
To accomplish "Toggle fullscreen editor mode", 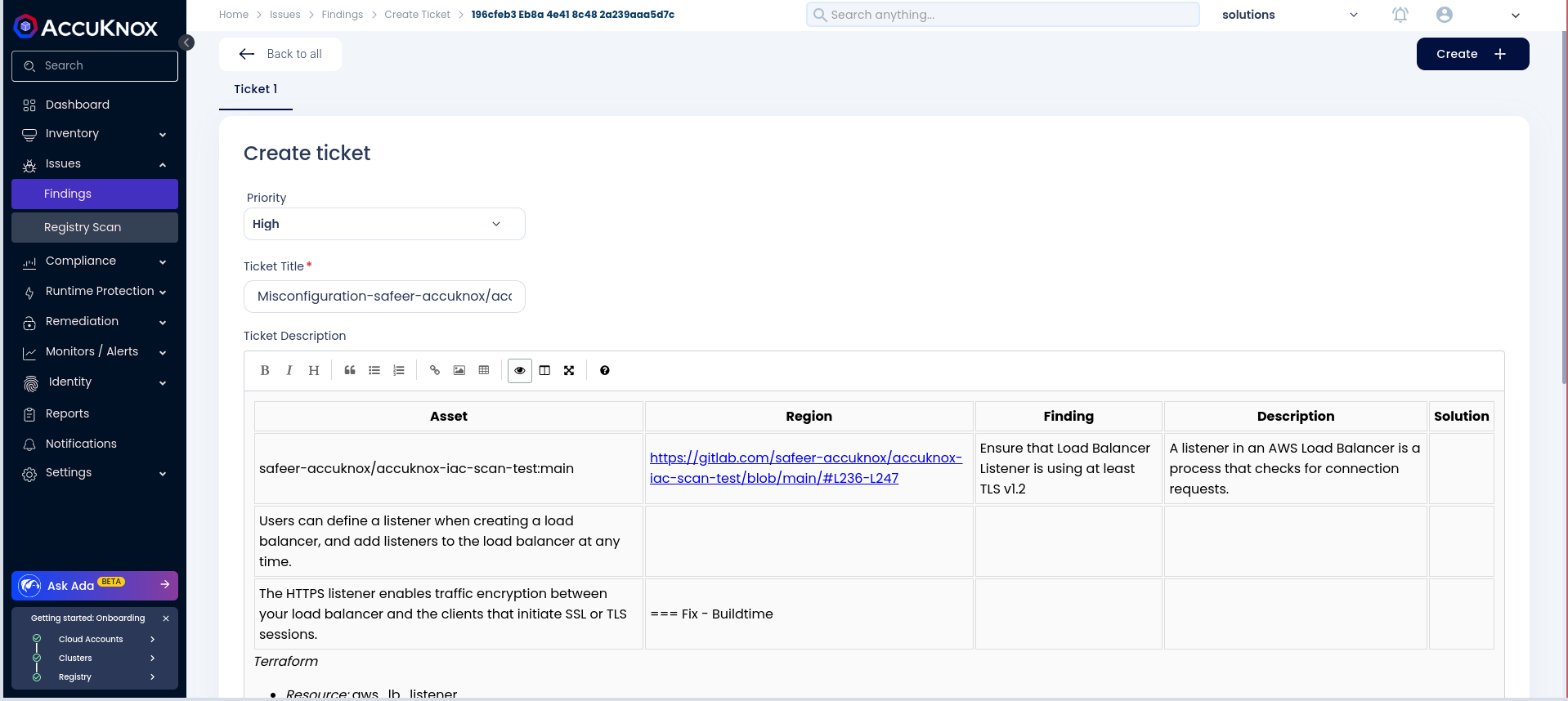I will click(569, 370).
